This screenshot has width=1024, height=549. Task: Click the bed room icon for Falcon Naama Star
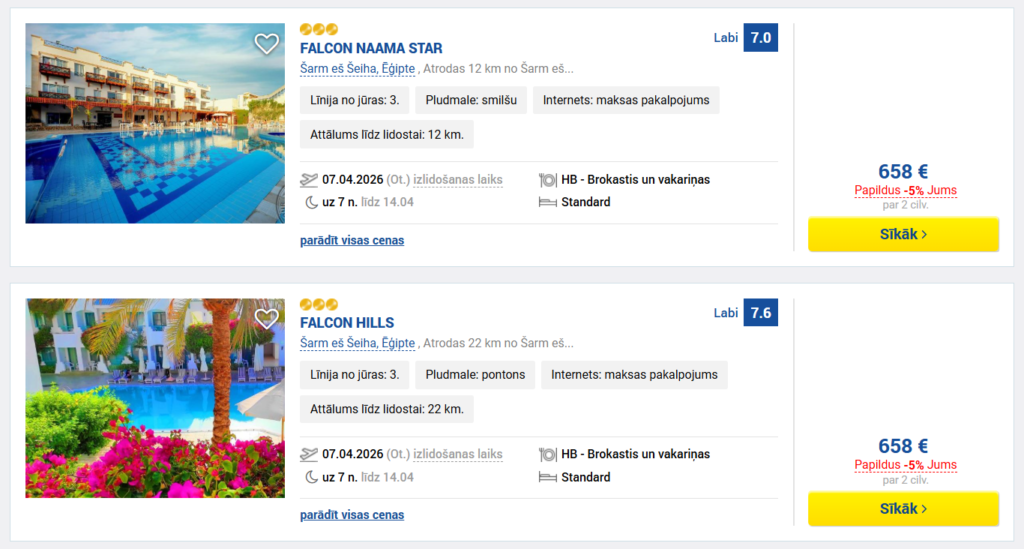(x=547, y=202)
